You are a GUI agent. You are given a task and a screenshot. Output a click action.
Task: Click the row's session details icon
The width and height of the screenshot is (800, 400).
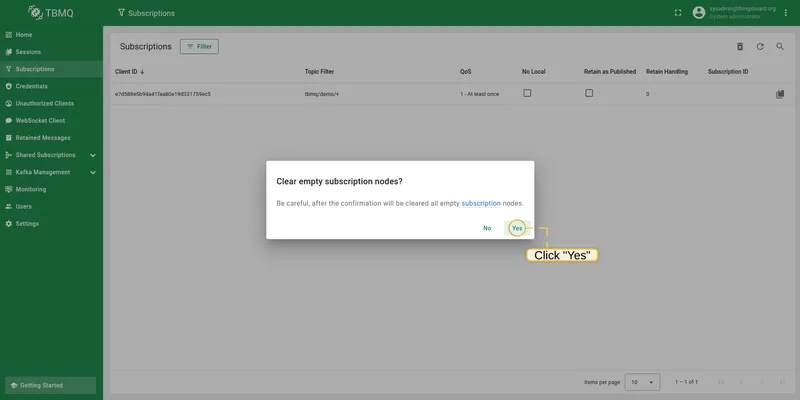coord(780,94)
